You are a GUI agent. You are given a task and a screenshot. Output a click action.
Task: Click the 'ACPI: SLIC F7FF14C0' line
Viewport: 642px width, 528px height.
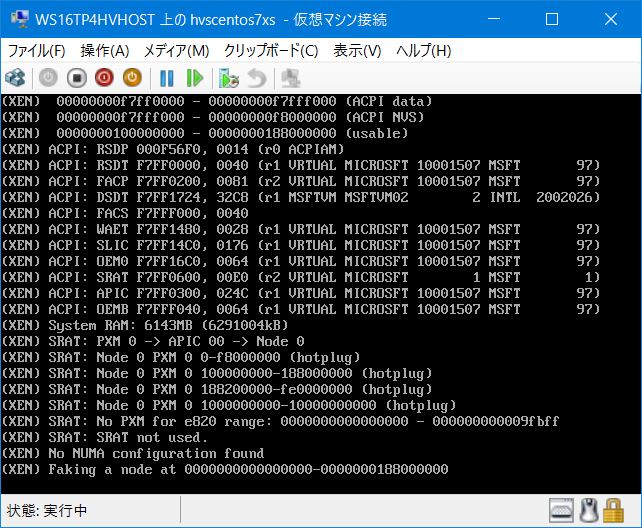[x=301, y=245]
